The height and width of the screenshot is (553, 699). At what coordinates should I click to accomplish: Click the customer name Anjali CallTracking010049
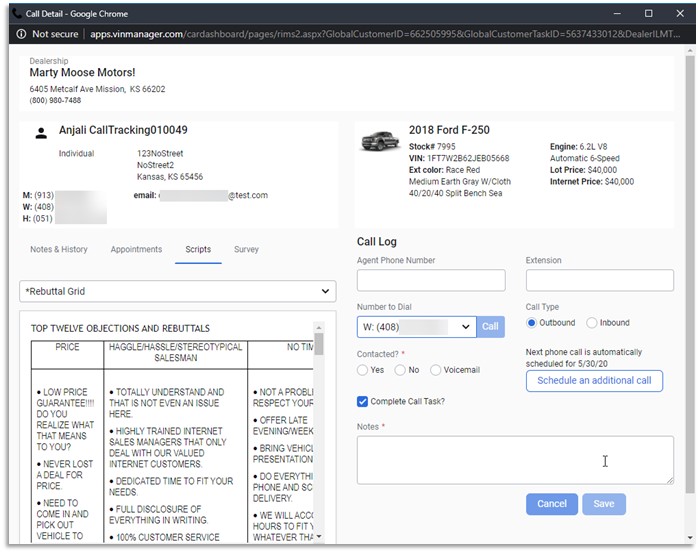(x=123, y=130)
